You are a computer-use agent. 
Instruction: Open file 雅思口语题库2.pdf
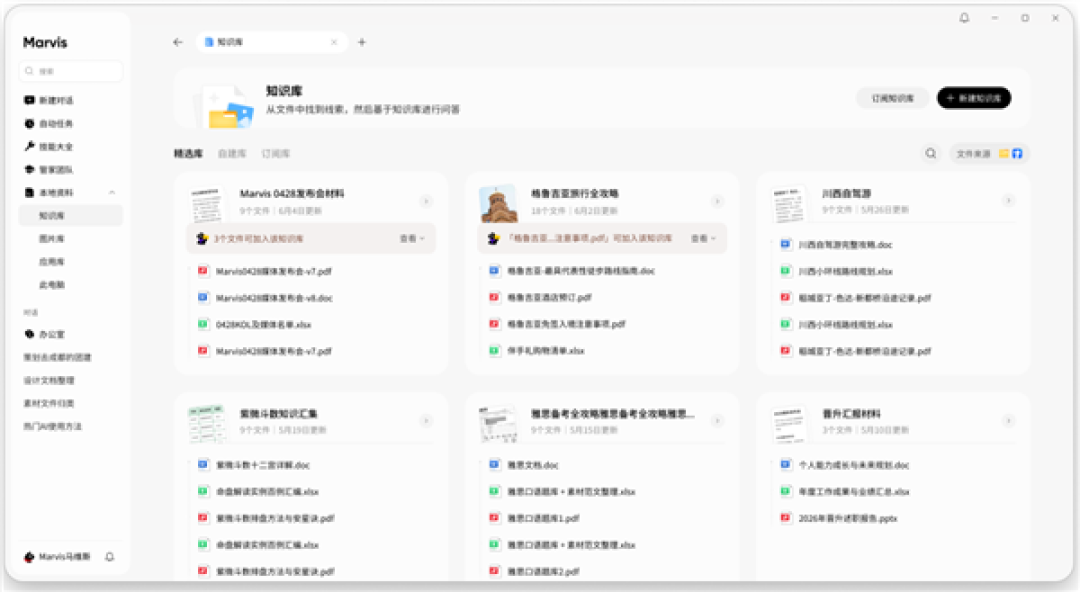(543, 571)
